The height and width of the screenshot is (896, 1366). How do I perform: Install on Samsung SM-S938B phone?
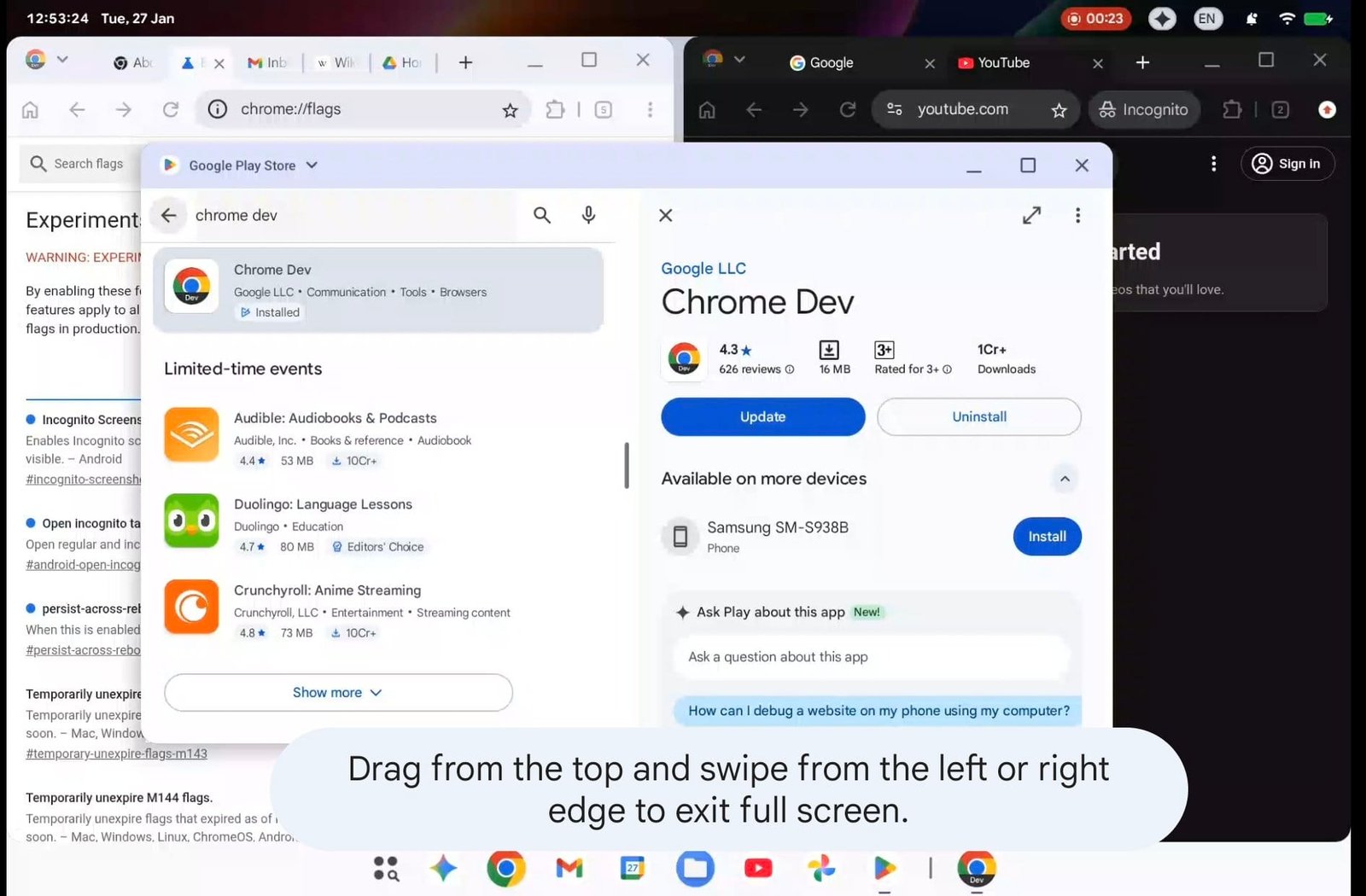click(x=1047, y=537)
